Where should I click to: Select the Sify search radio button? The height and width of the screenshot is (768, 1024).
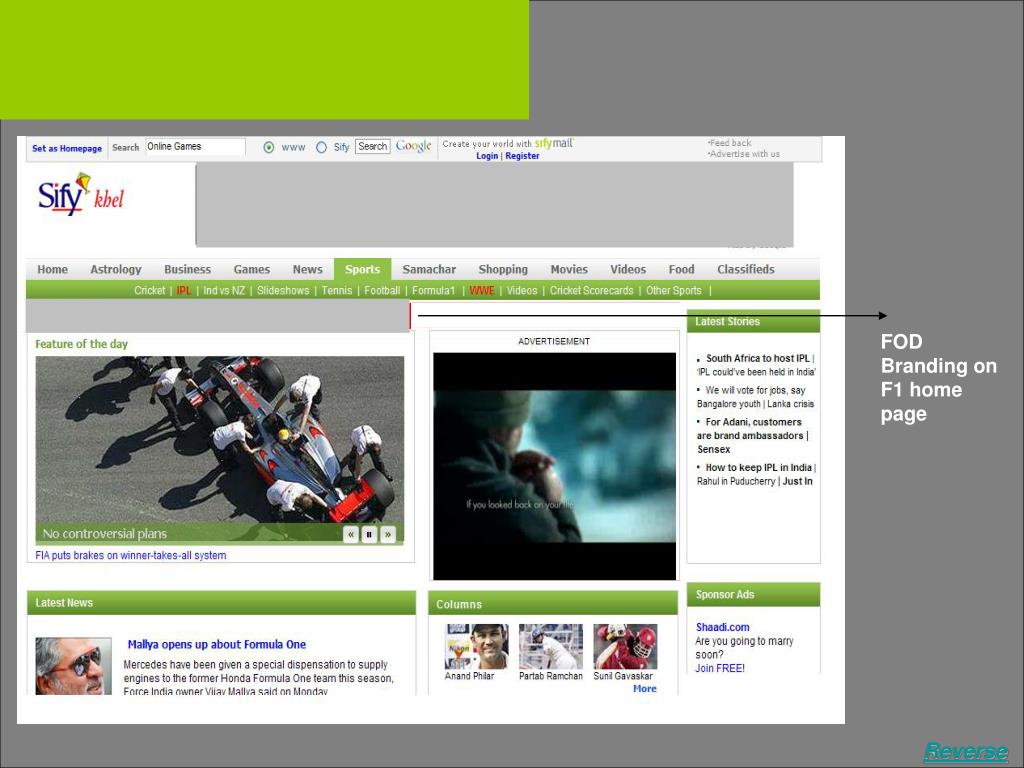(x=321, y=148)
